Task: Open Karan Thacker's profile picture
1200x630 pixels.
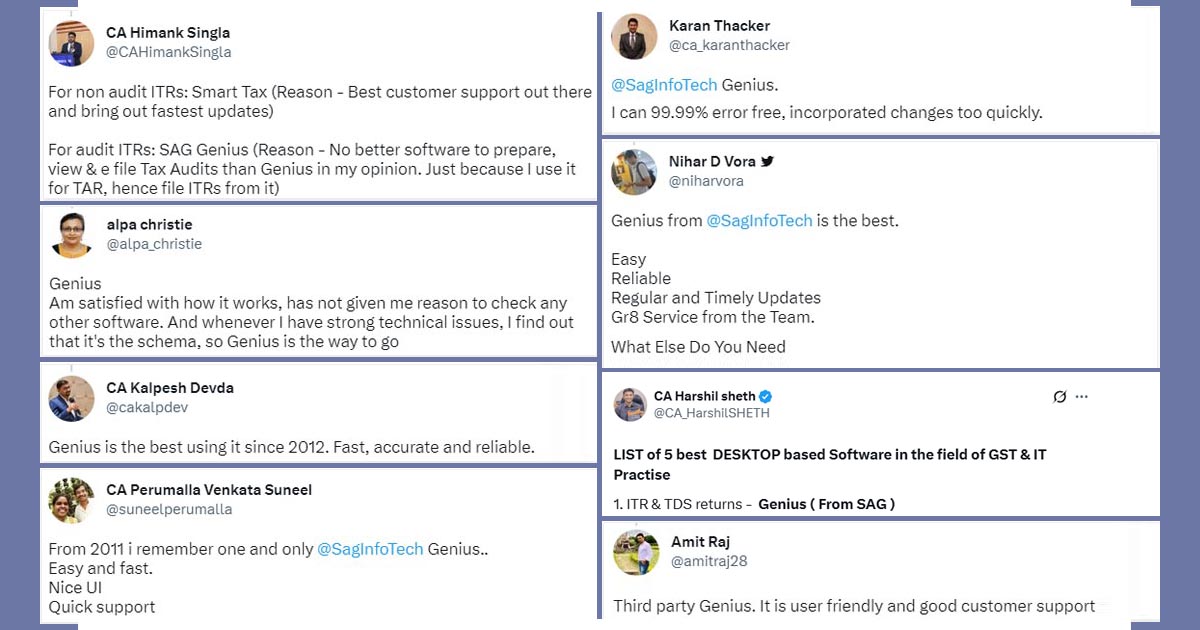Action: point(634,35)
